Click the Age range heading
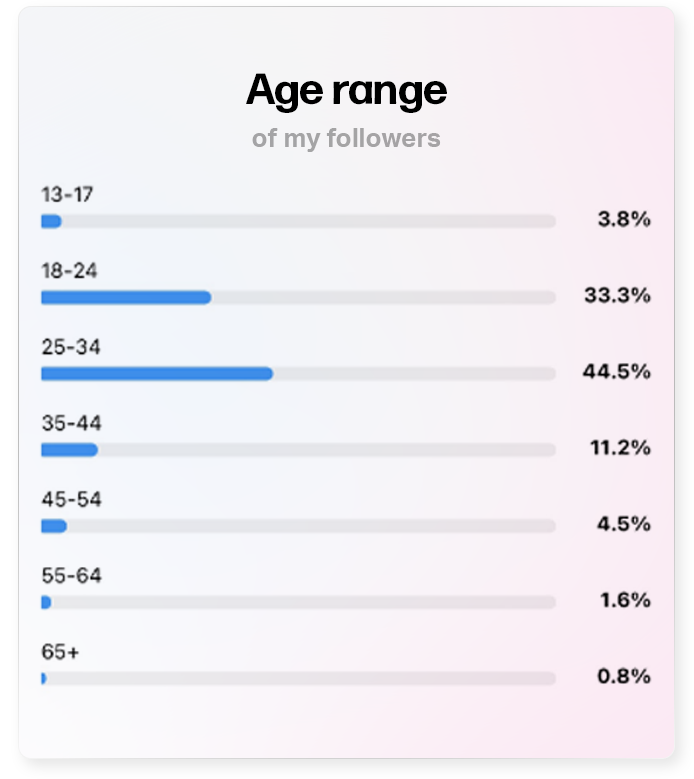This screenshot has height=779, width=694. point(346,91)
